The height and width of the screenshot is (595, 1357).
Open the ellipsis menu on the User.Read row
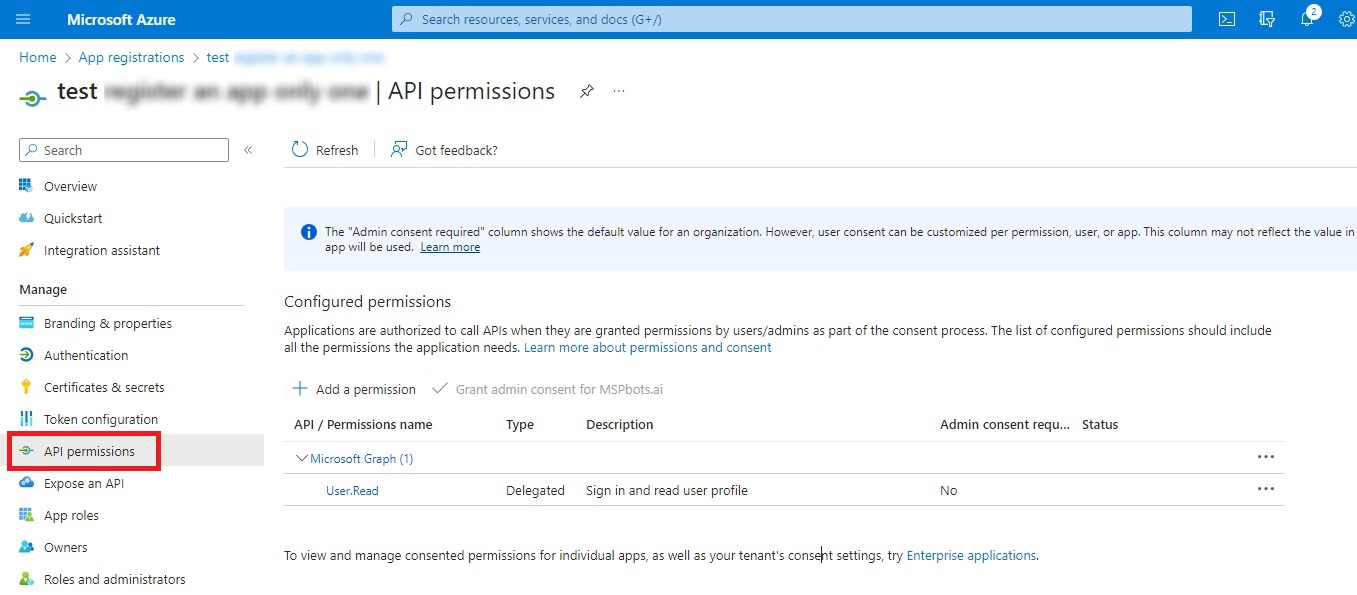point(1266,488)
